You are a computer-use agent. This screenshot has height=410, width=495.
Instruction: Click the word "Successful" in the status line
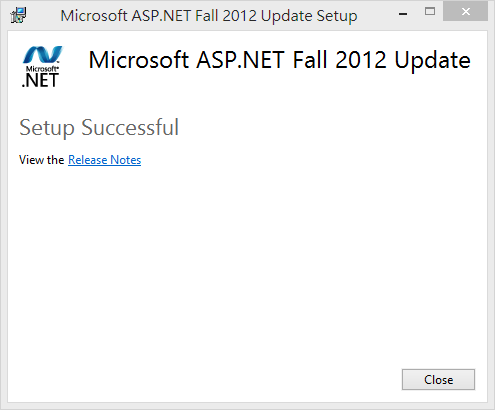pyautogui.click(x=130, y=127)
